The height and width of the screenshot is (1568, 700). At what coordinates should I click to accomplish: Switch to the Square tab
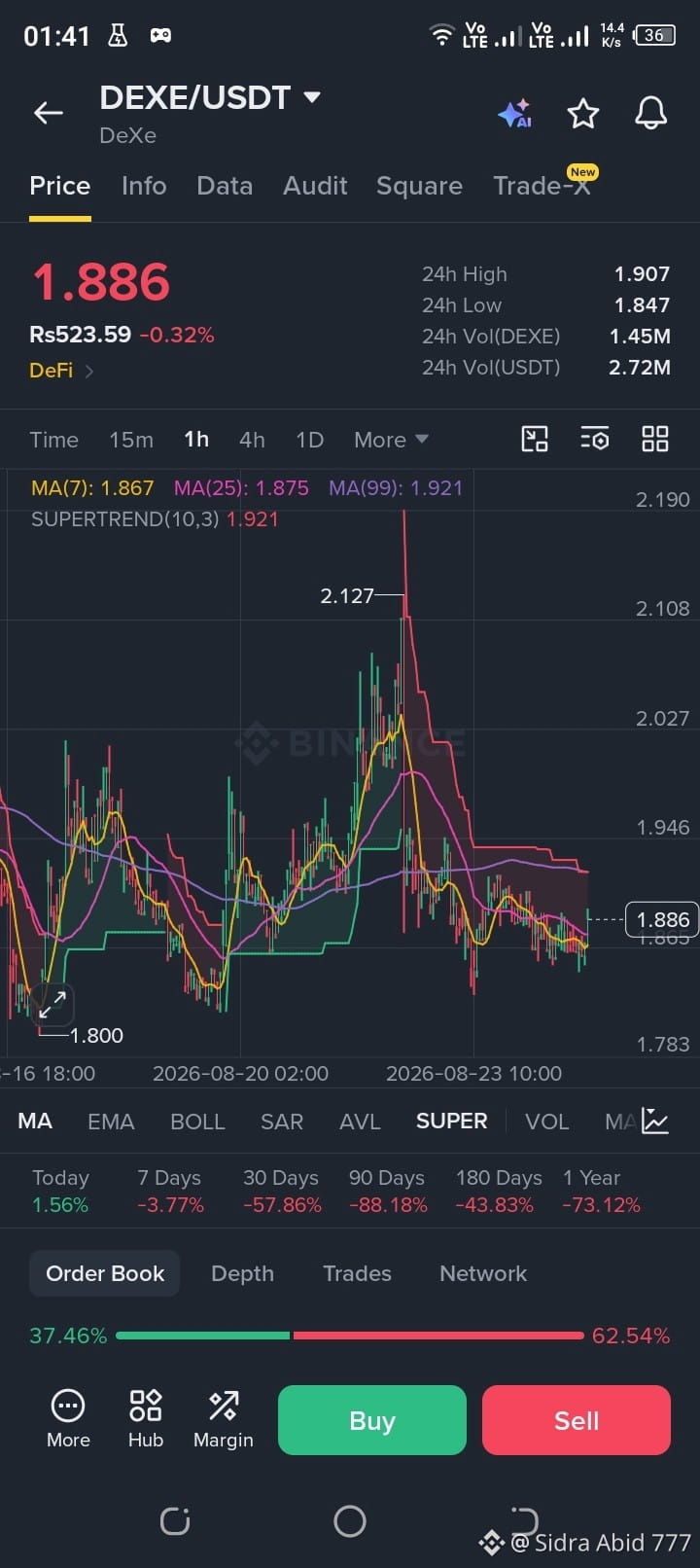click(419, 186)
